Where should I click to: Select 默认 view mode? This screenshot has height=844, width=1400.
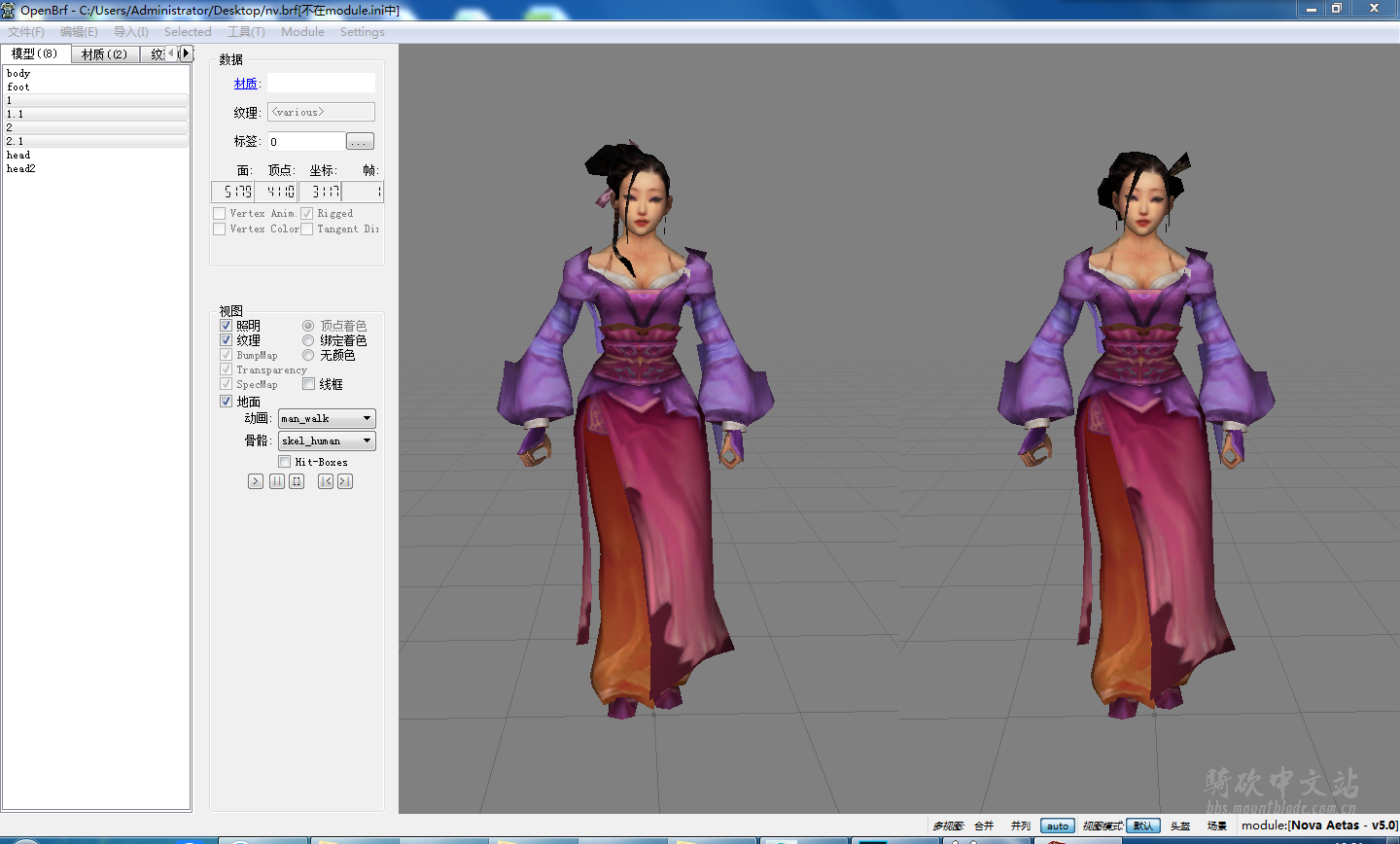[1143, 826]
